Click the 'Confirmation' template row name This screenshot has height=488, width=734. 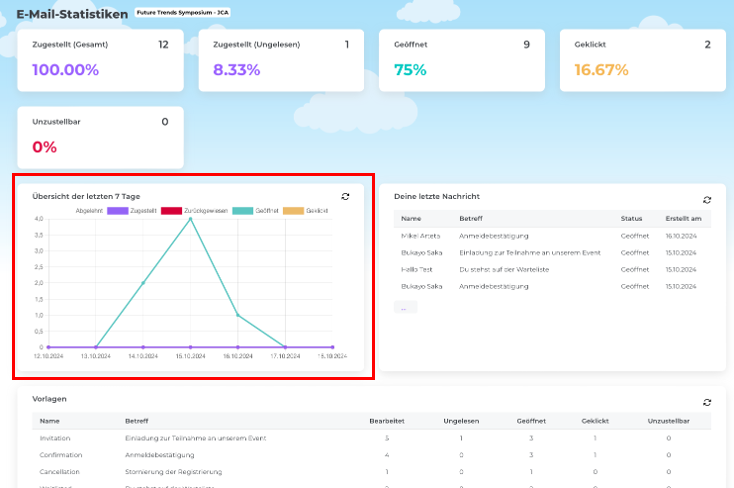(x=61, y=455)
